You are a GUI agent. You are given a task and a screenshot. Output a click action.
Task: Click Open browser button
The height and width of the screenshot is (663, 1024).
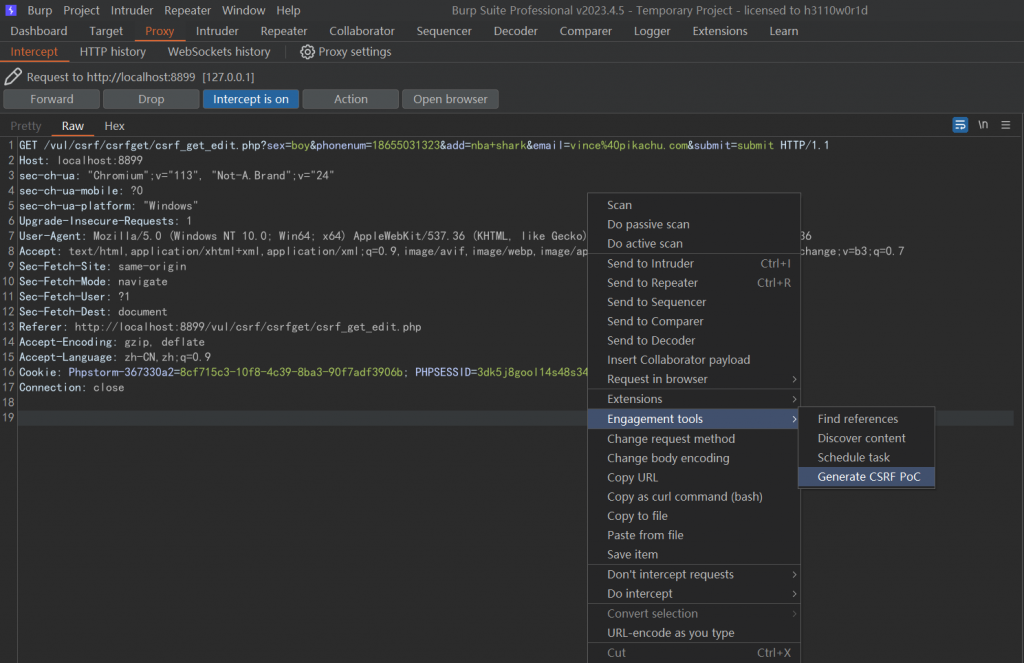tap(449, 99)
